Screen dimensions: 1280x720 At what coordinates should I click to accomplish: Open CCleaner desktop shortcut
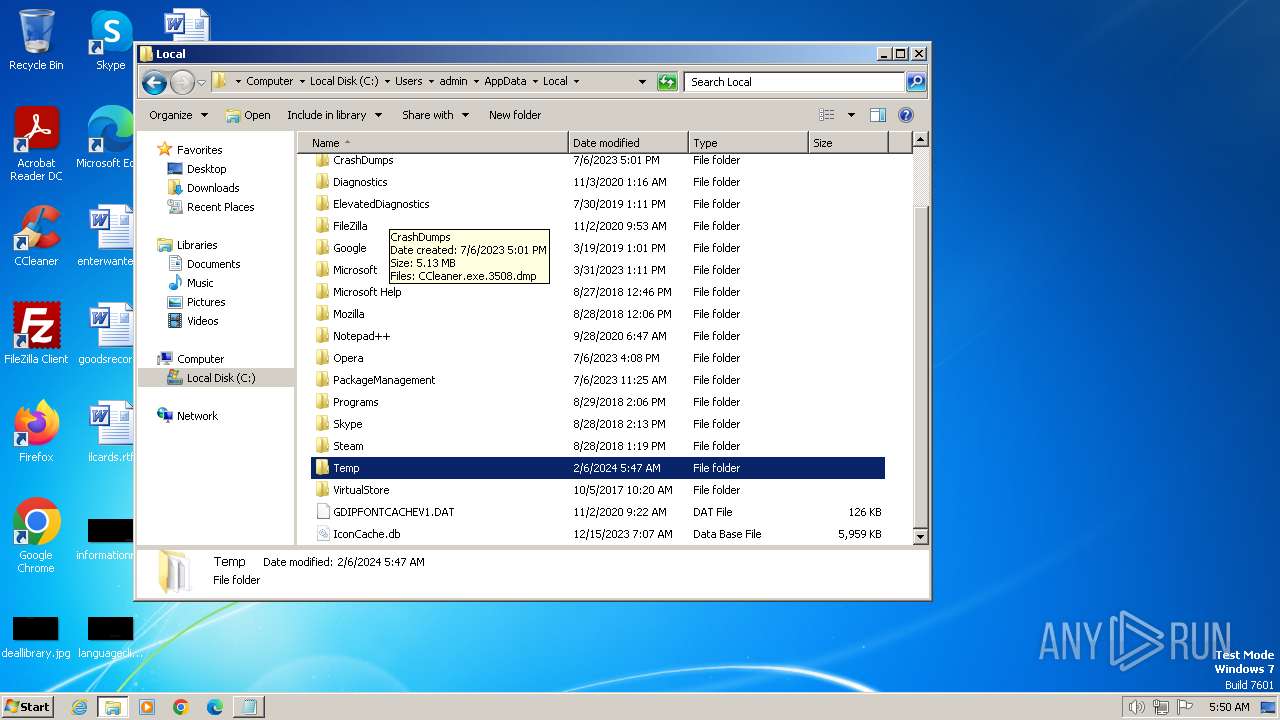pyautogui.click(x=36, y=236)
